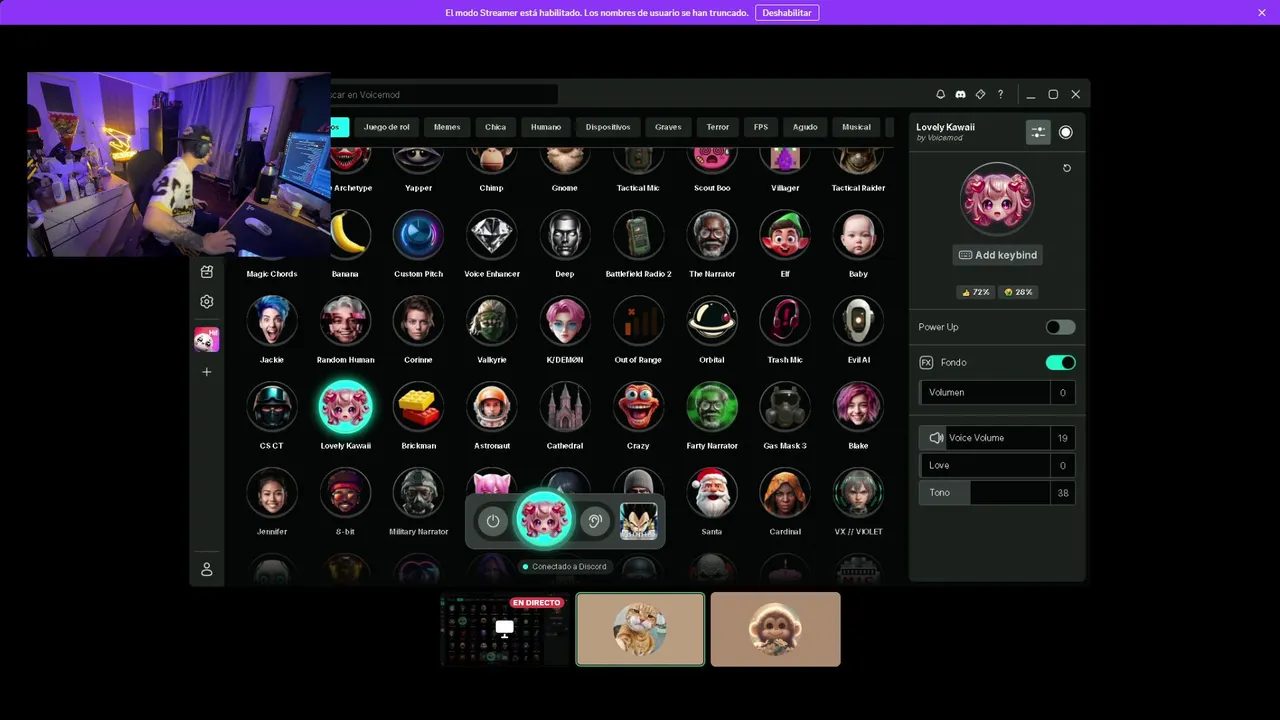The width and height of the screenshot is (1280, 720).
Task: Pick the Brickman voice
Action: (418, 407)
